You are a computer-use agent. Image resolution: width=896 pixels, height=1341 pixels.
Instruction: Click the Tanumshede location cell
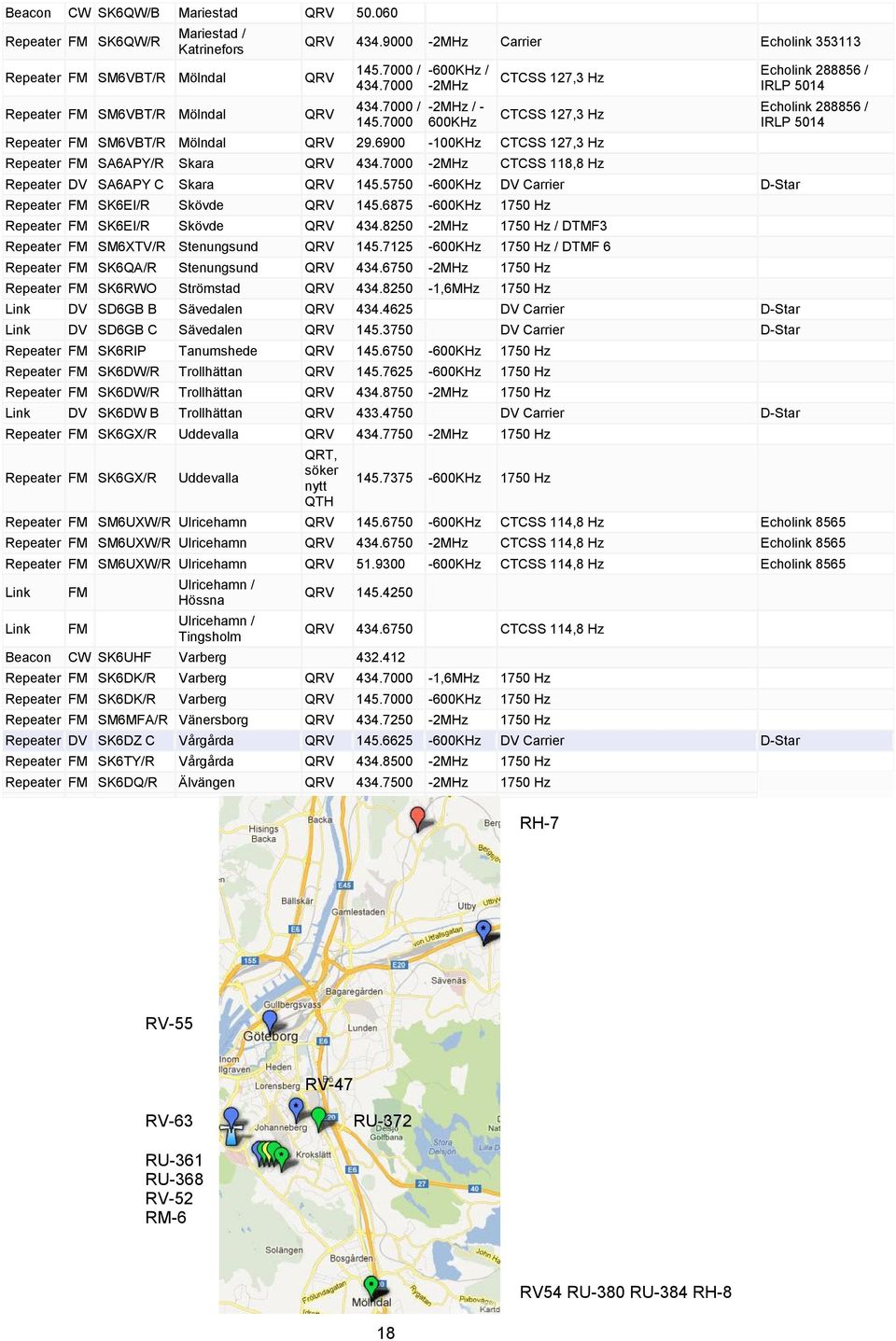[x=217, y=351]
